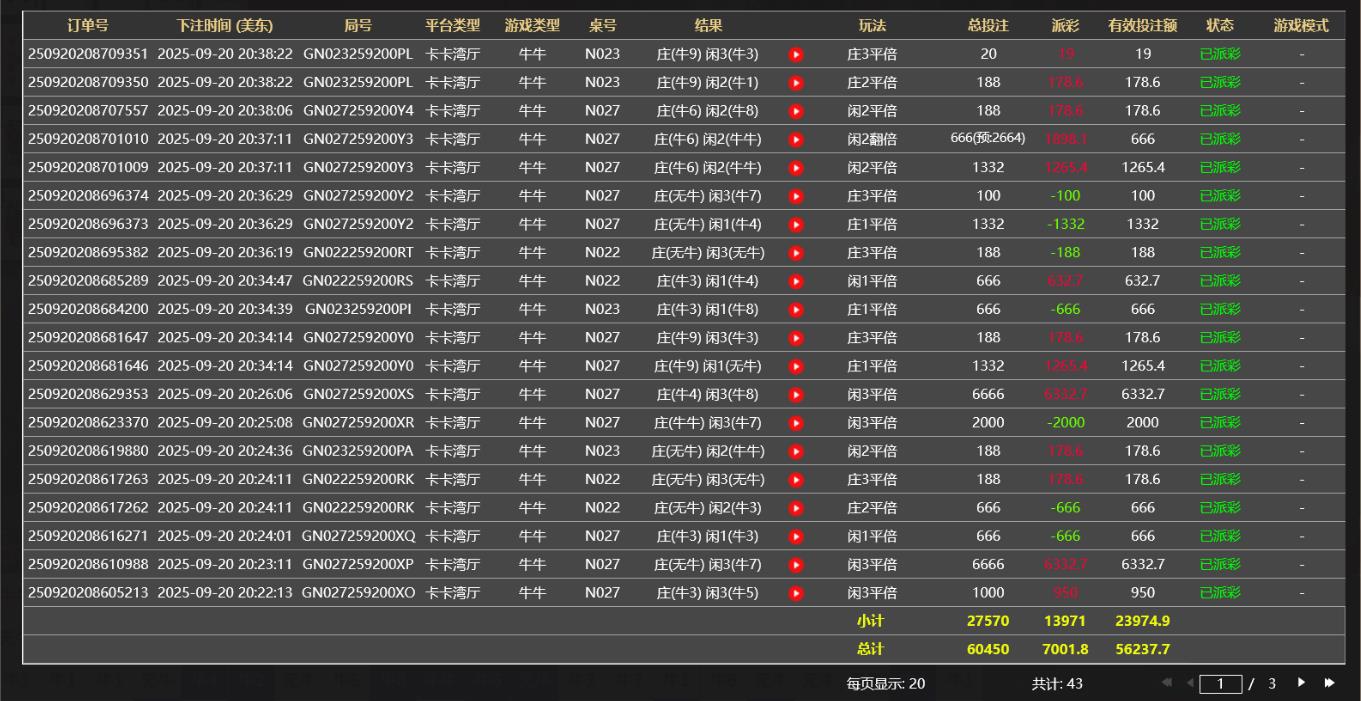1361x701 pixels.
Task: Go to the previous page arrow
Action: click(1190, 683)
